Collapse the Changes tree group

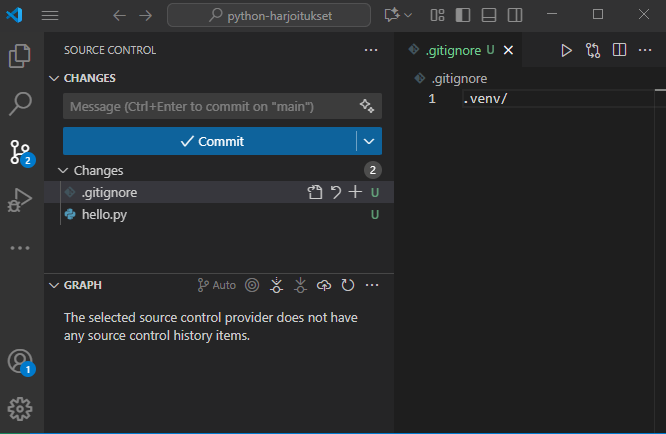[63, 170]
